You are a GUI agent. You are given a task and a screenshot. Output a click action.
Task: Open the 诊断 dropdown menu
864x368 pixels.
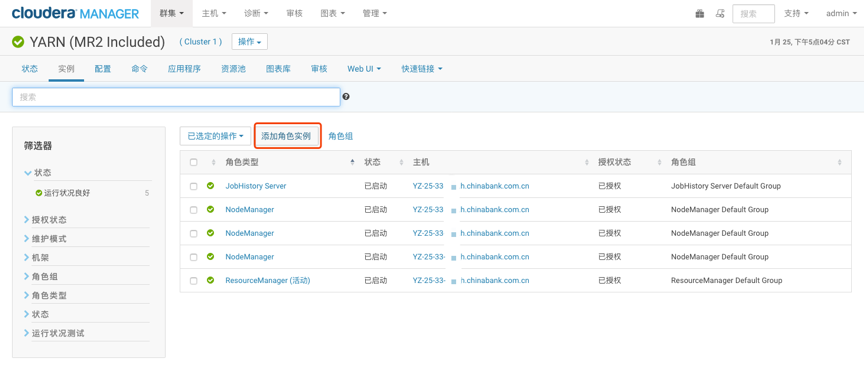(x=256, y=13)
